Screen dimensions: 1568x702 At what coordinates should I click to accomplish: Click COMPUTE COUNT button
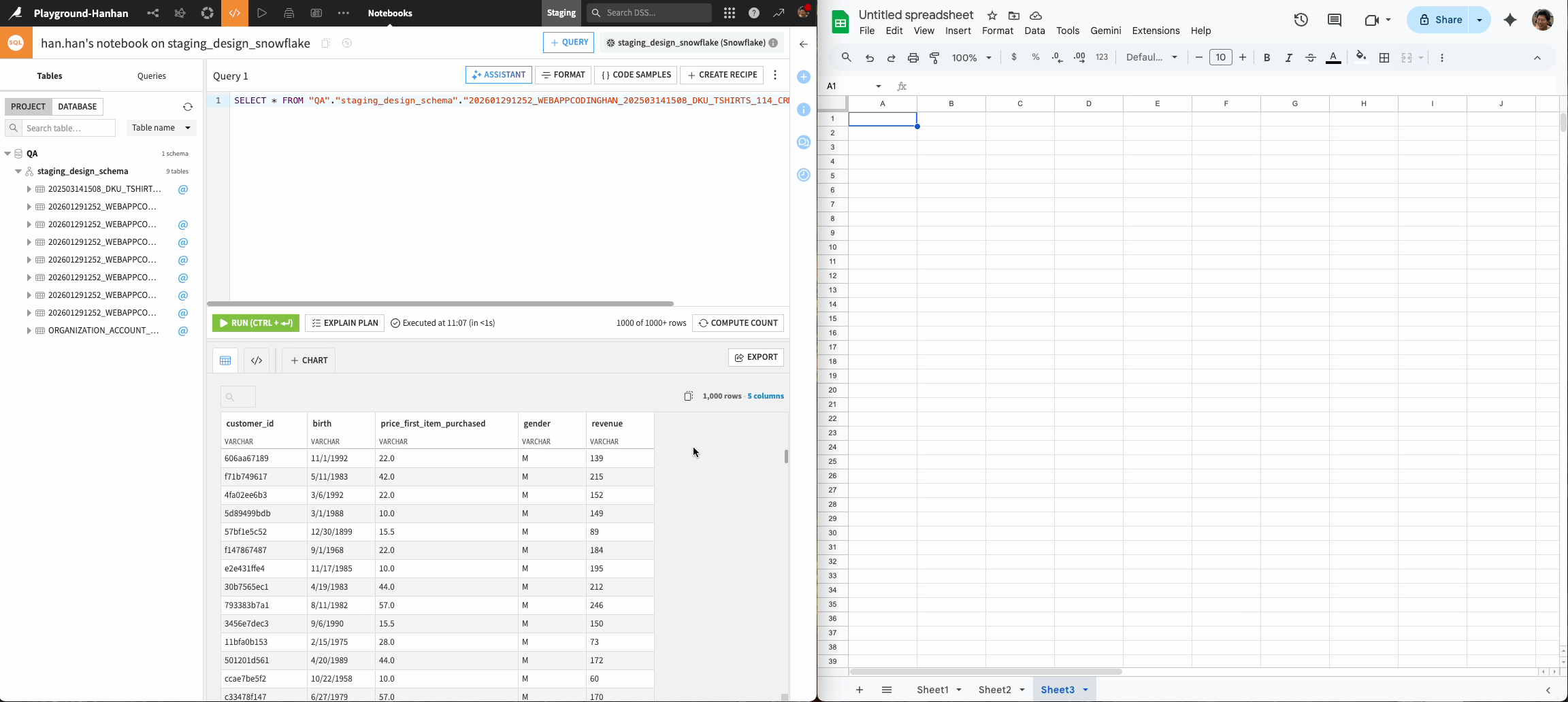[x=738, y=323]
